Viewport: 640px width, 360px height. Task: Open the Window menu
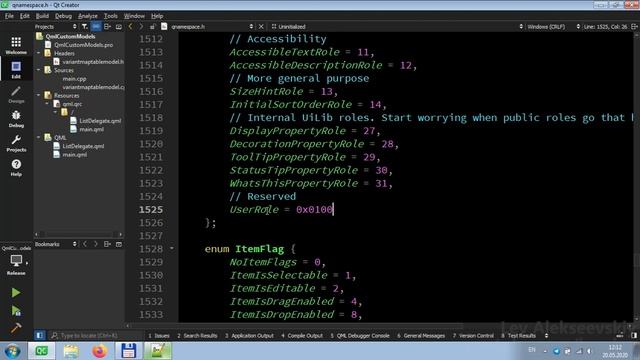(134, 16)
